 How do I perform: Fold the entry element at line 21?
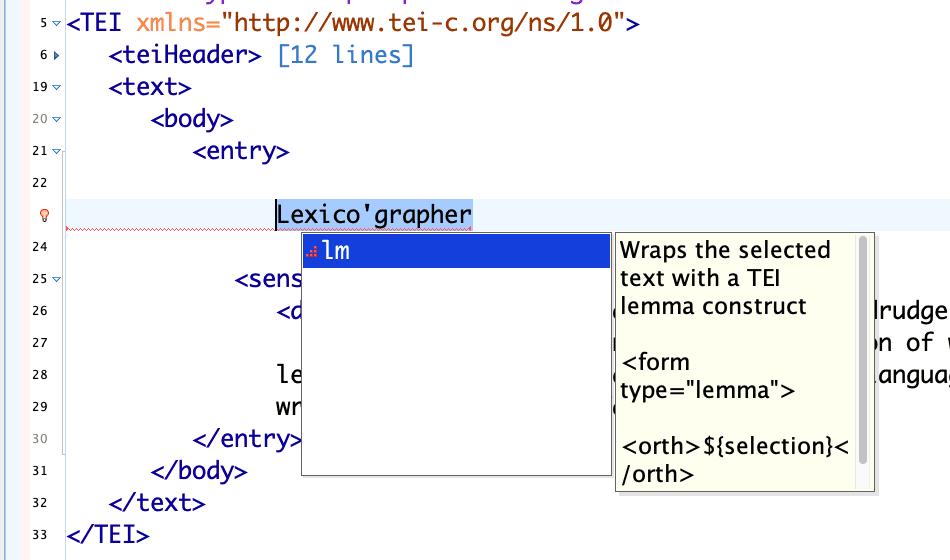(x=56, y=152)
